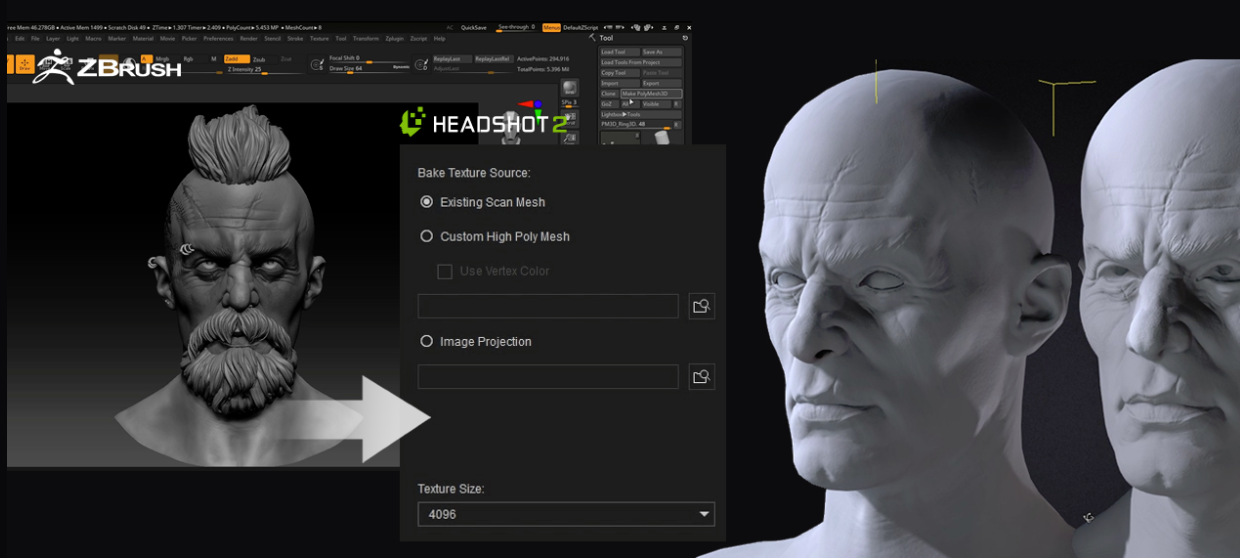Click the Save As button
The image size is (1240, 558).
pyautogui.click(x=662, y=52)
